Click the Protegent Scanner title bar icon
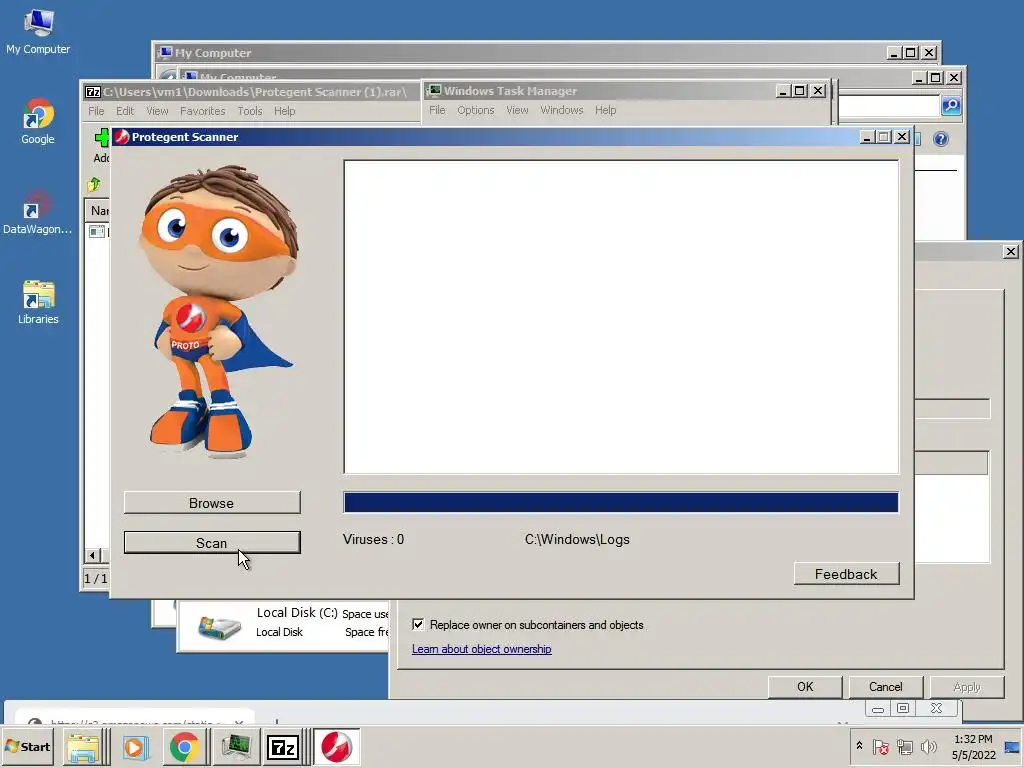1024x768 pixels. (x=121, y=136)
